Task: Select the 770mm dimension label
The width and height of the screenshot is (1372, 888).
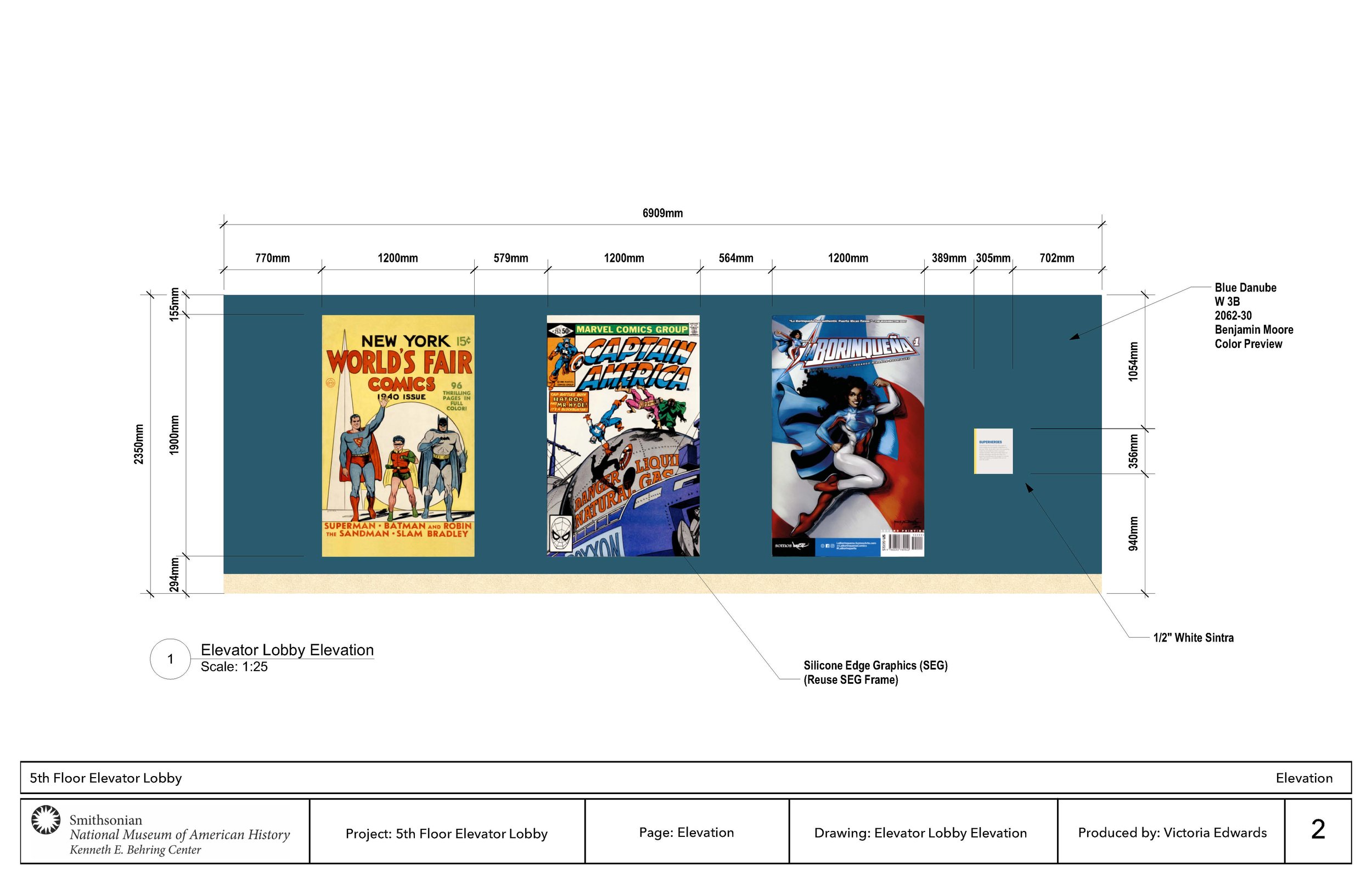Action: pos(272,258)
